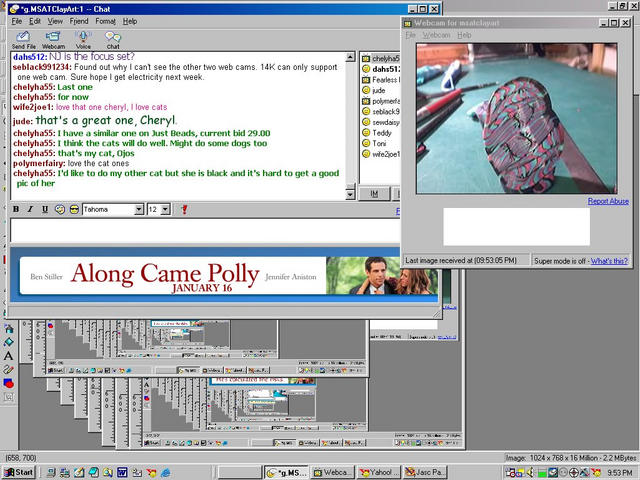Click the Yahoo Messenger quick launch icon

pos(151,473)
